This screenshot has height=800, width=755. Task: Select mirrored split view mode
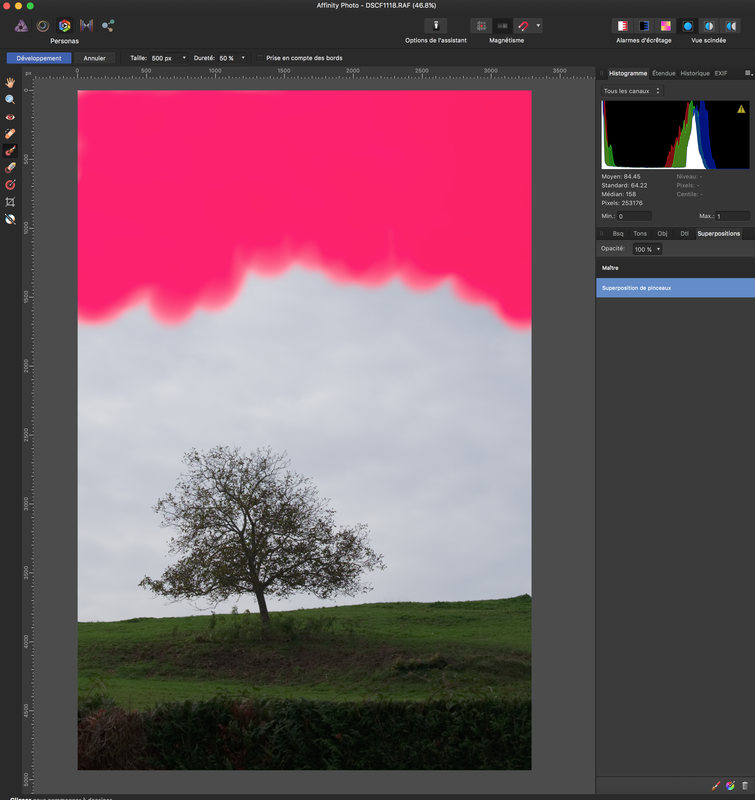point(731,26)
